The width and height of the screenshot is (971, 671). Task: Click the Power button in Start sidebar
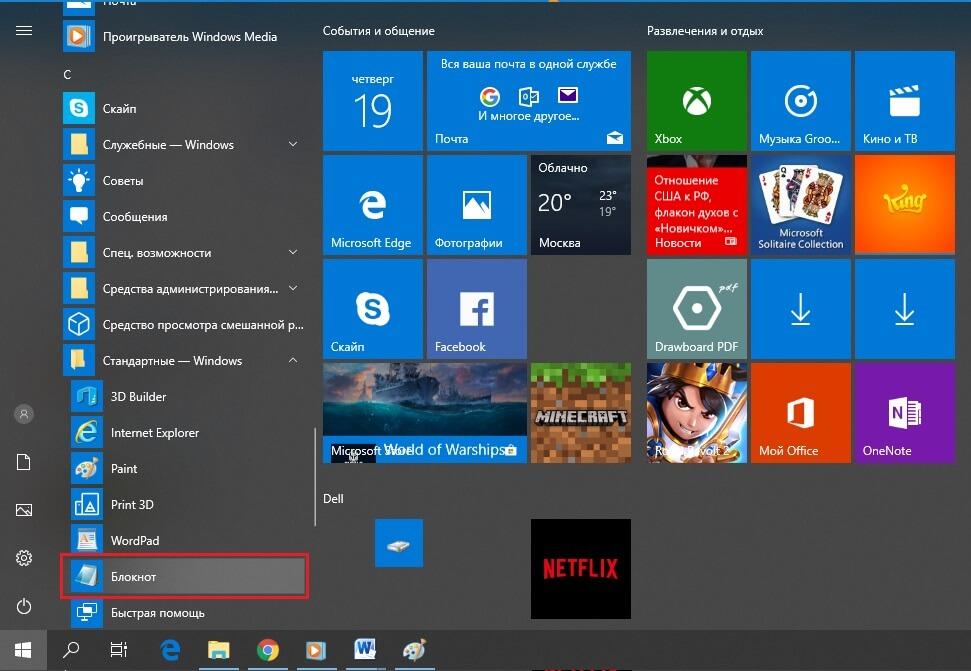(x=24, y=606)
